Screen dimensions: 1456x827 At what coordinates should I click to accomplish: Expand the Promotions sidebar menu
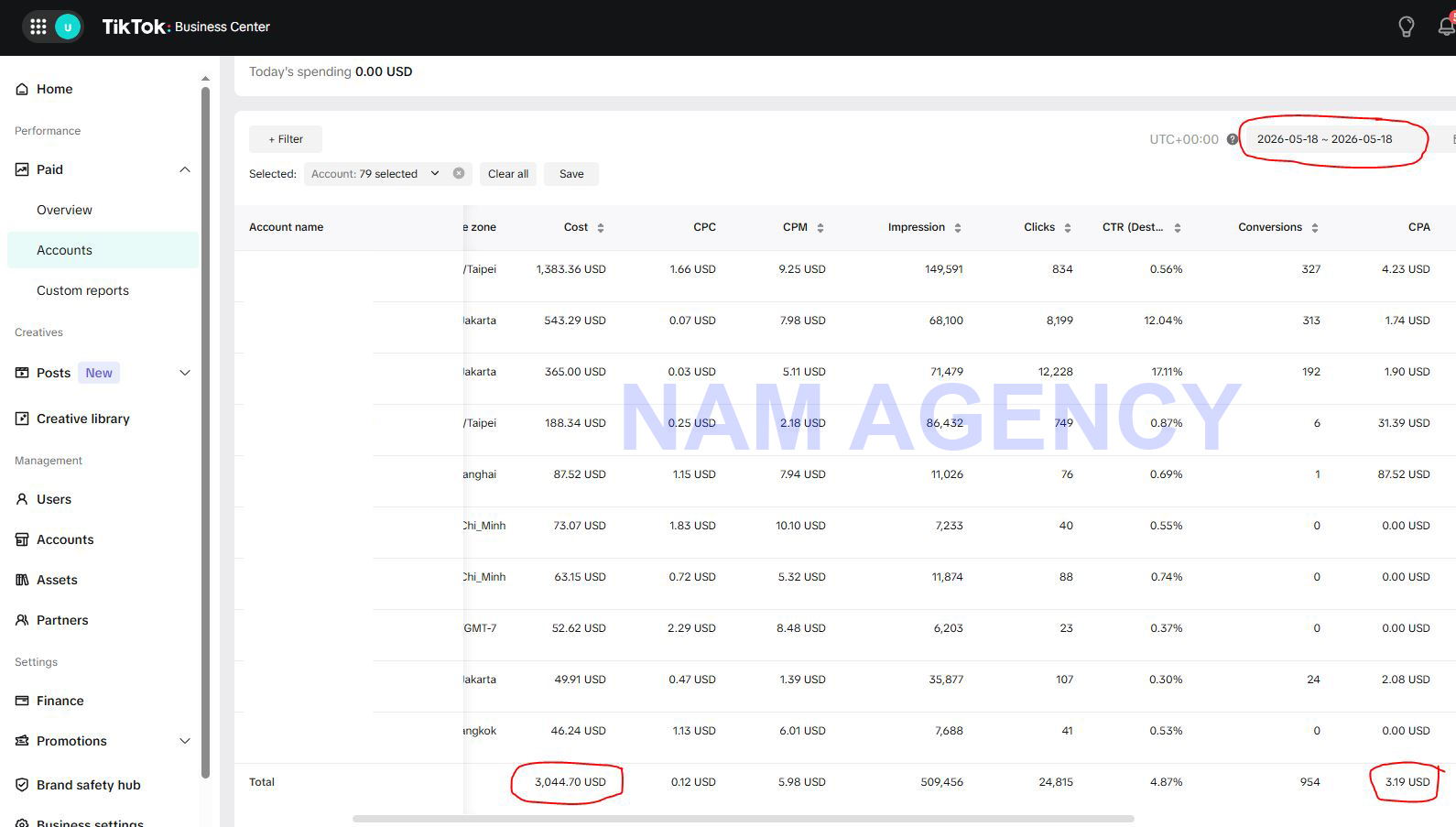[x=185, y=741]
